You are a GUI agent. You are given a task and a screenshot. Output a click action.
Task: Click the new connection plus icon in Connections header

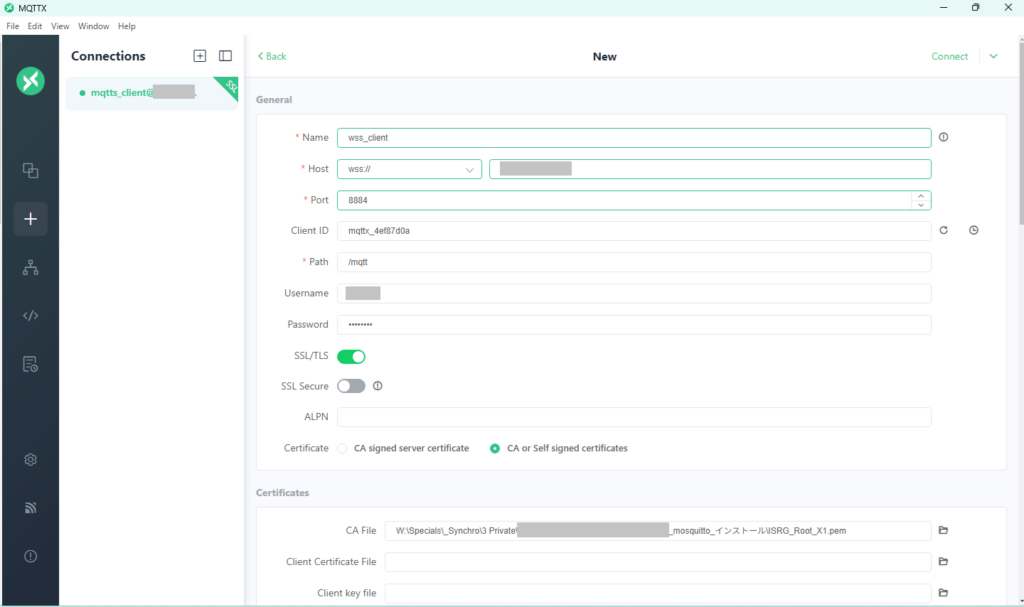pyautogui.click(x=200, y=56)
